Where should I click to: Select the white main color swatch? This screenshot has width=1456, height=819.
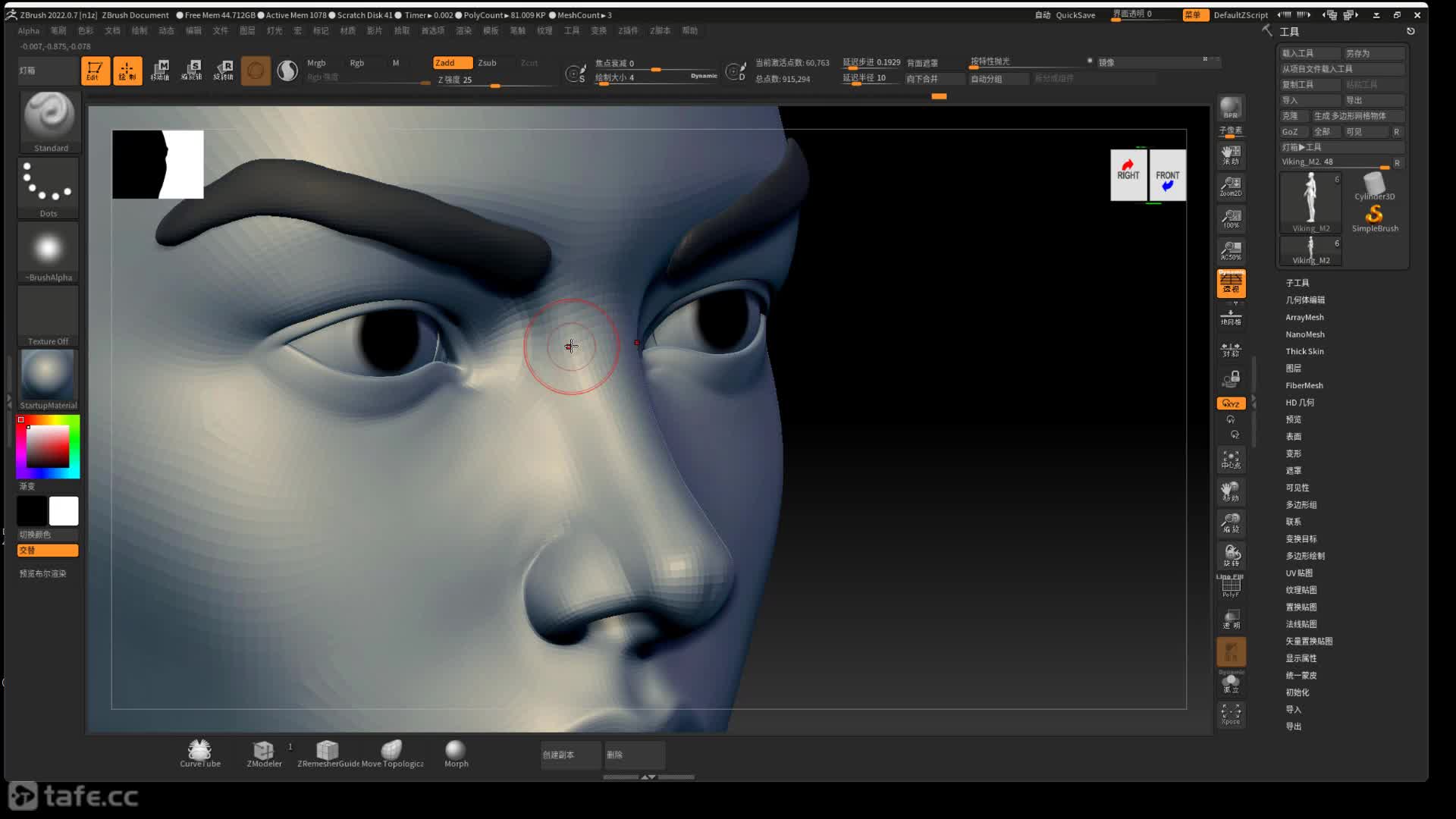[64, 511]
